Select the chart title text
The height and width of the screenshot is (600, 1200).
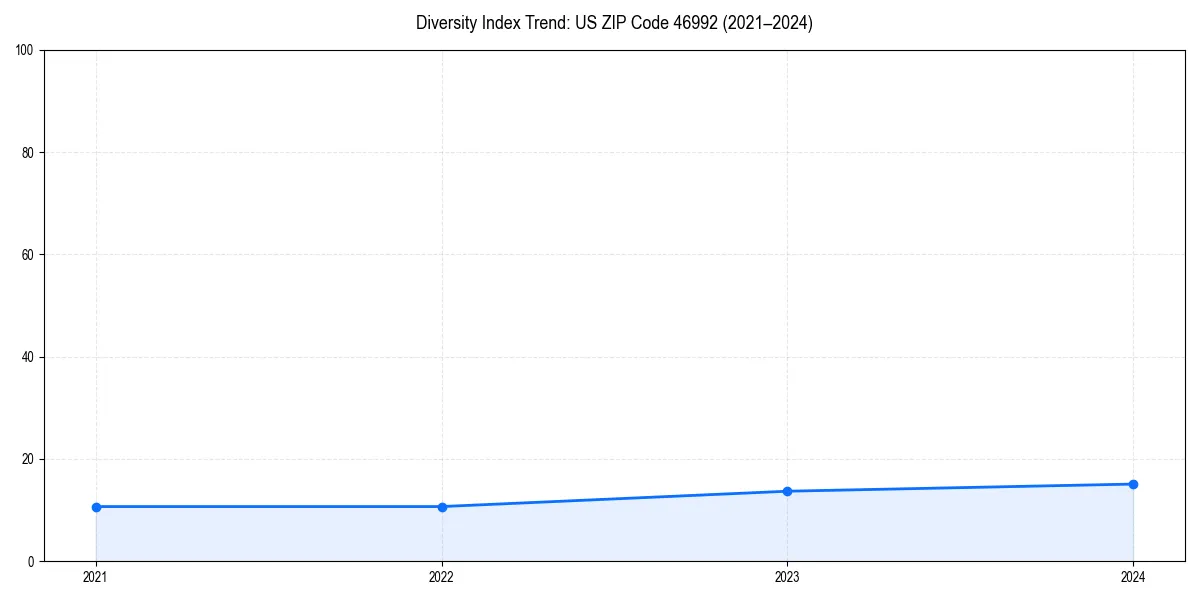point(615,22)
